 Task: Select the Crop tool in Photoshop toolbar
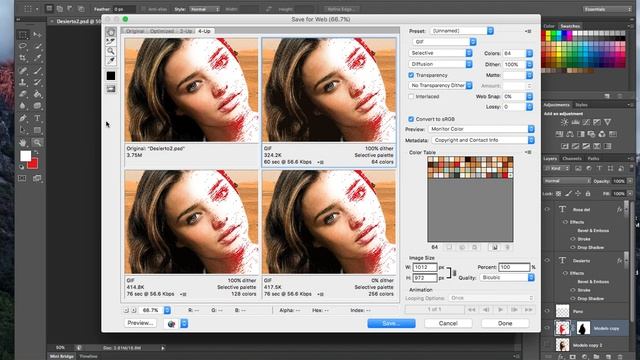pyautogui.click(x=23, y=58)
